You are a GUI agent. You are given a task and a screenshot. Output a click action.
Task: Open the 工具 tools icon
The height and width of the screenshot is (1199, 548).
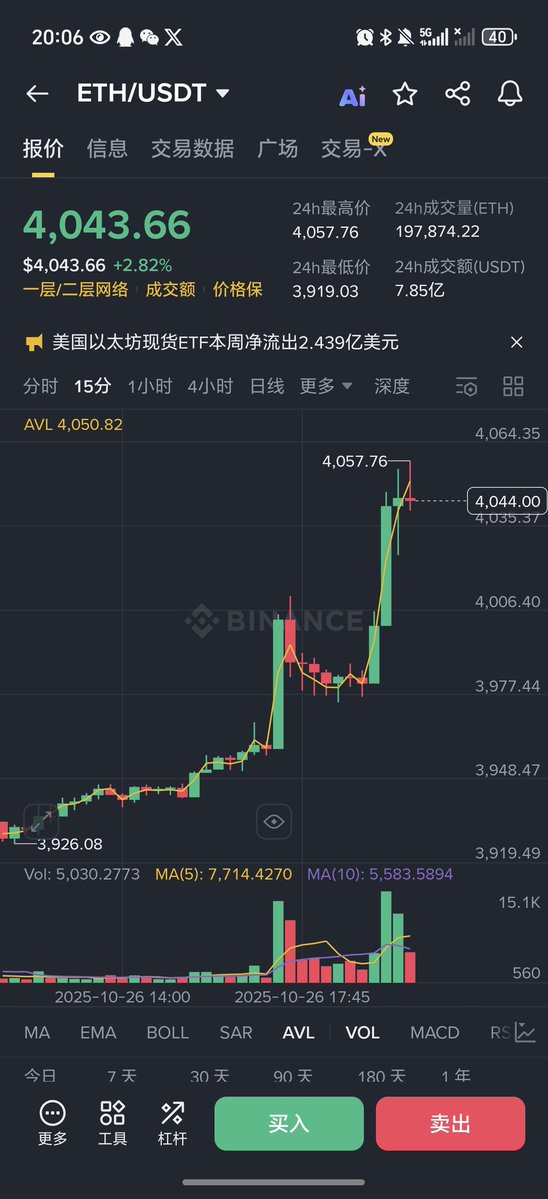pyautogui.click(x=112, y=1122)
